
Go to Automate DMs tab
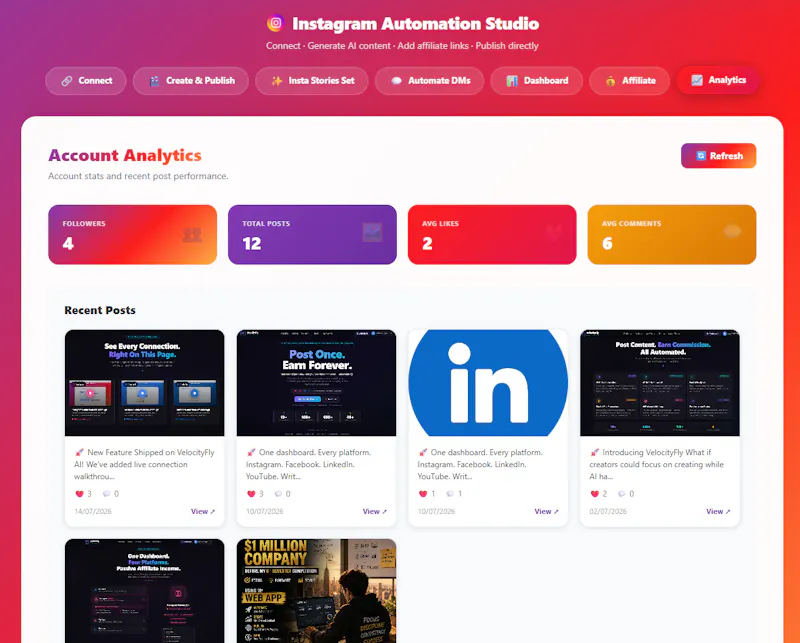pos(429,81)
